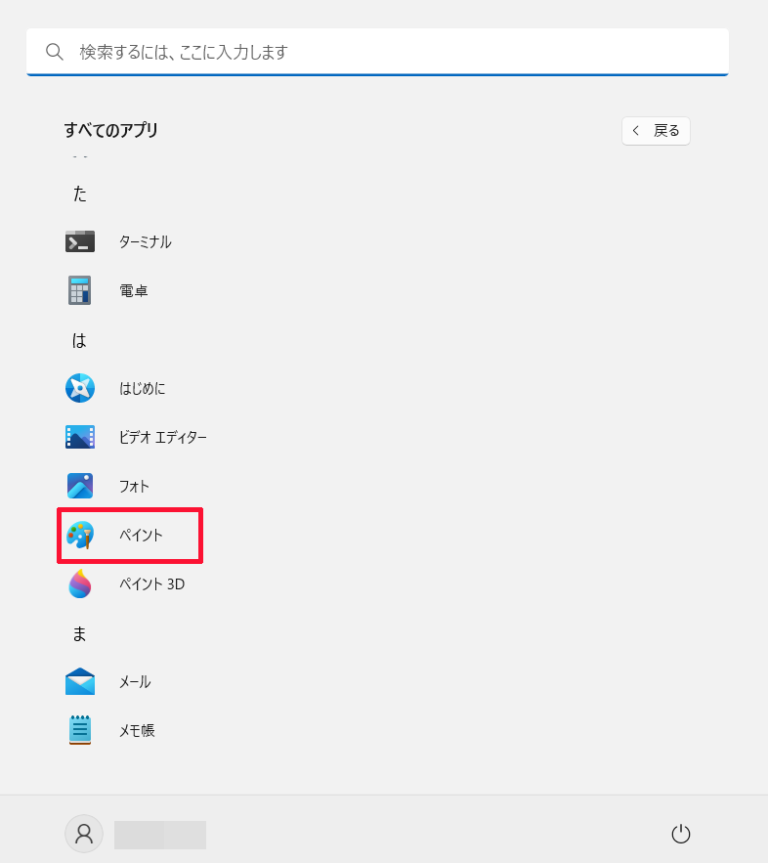
Task: Click the ビデオ エディター icon
Action: coord(80,437)
